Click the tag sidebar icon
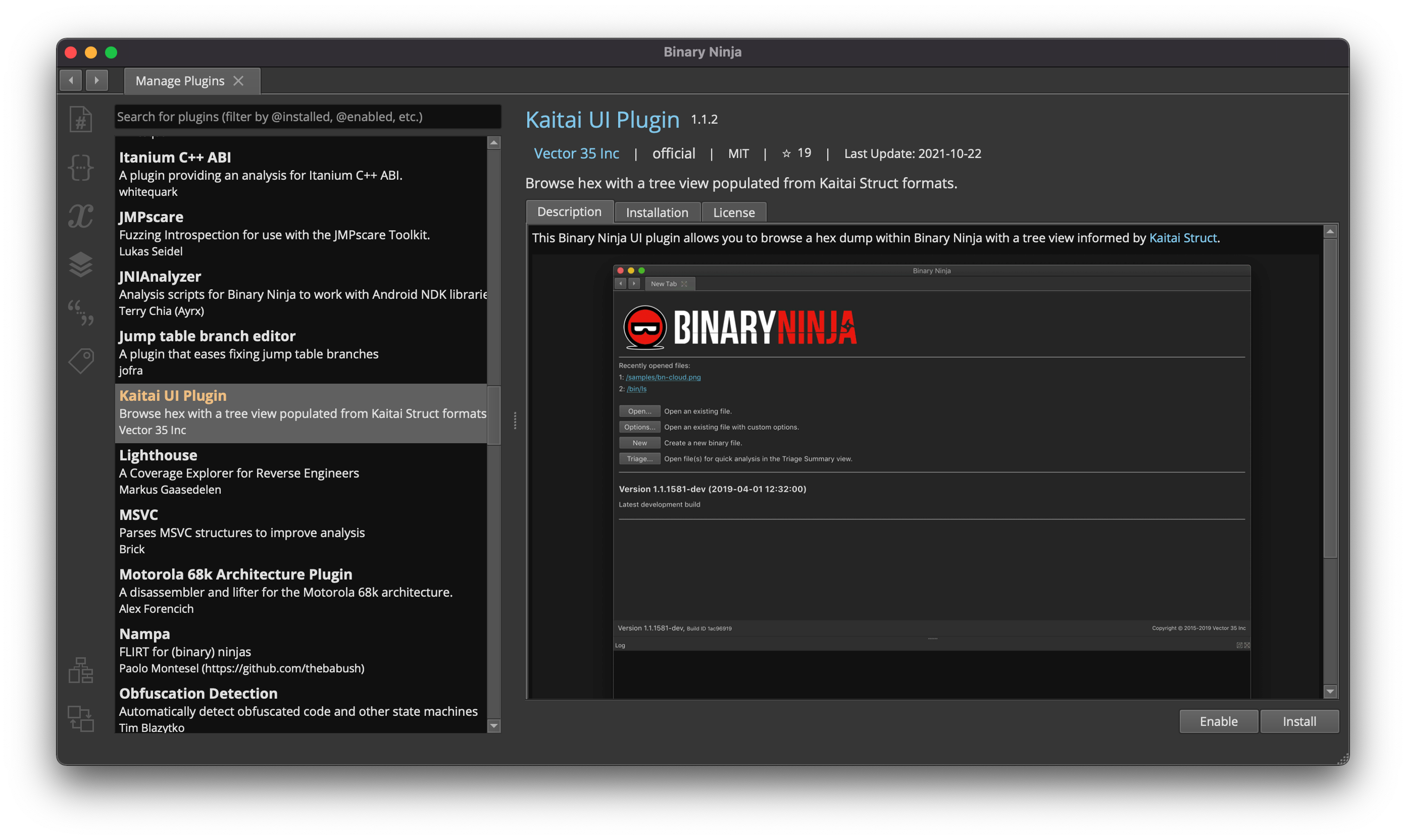The width and height of the screenshot is (1406, 840). [81, 360]
